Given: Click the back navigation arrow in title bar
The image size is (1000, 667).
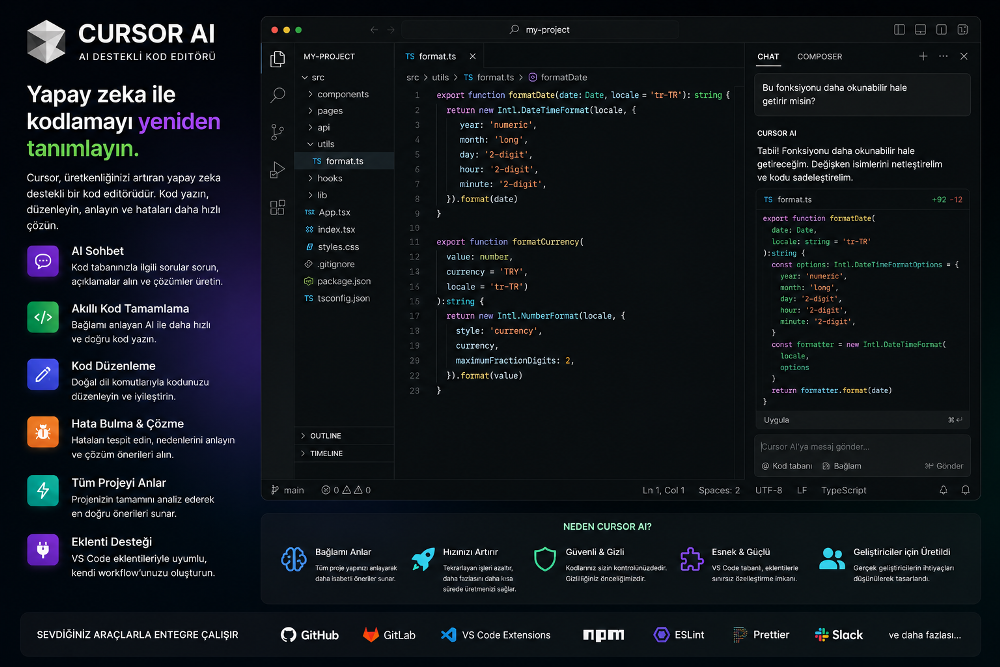Looking at the screenshot, I should tap(374, 30).
